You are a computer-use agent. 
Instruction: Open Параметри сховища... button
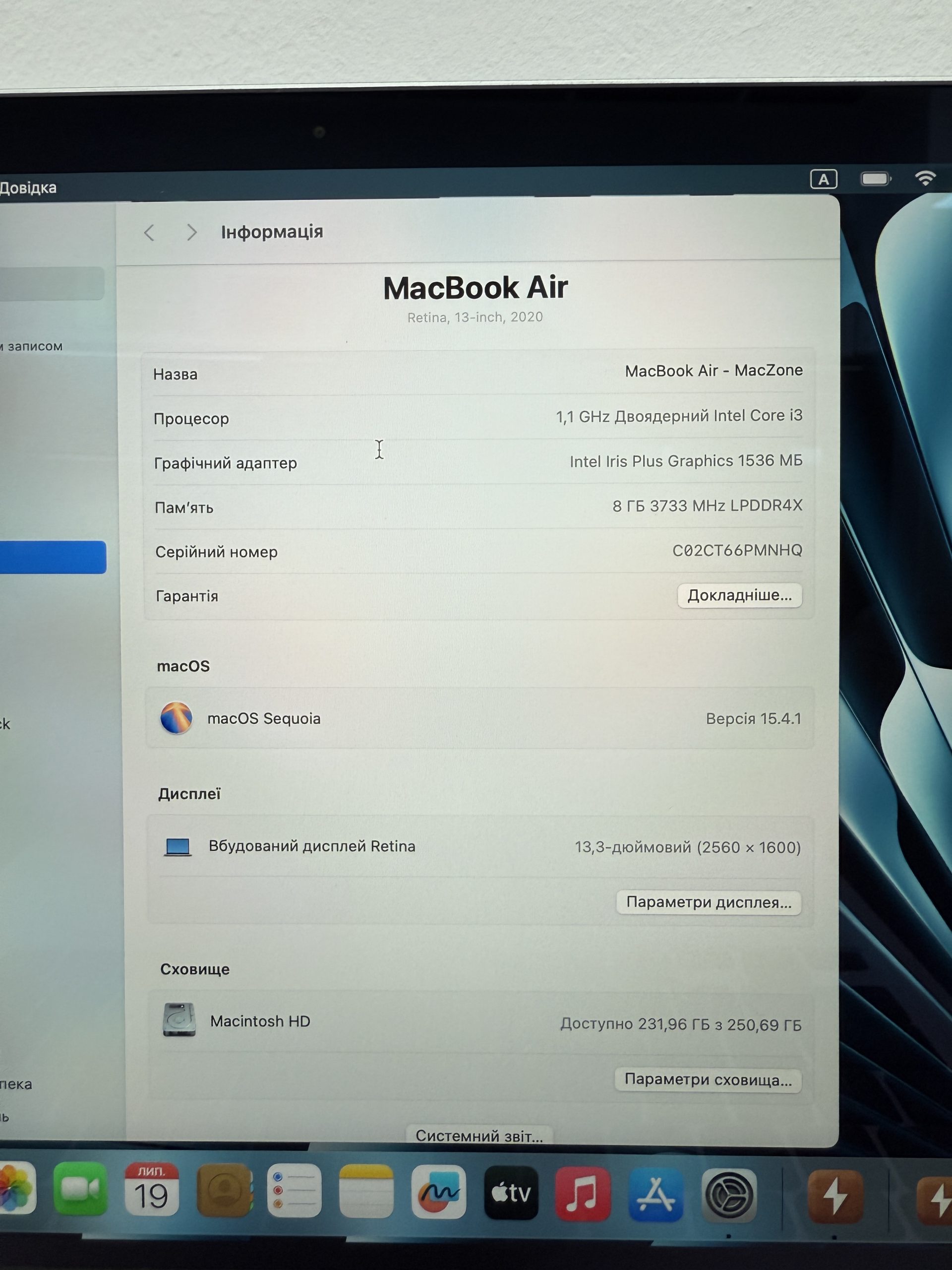708,1080
